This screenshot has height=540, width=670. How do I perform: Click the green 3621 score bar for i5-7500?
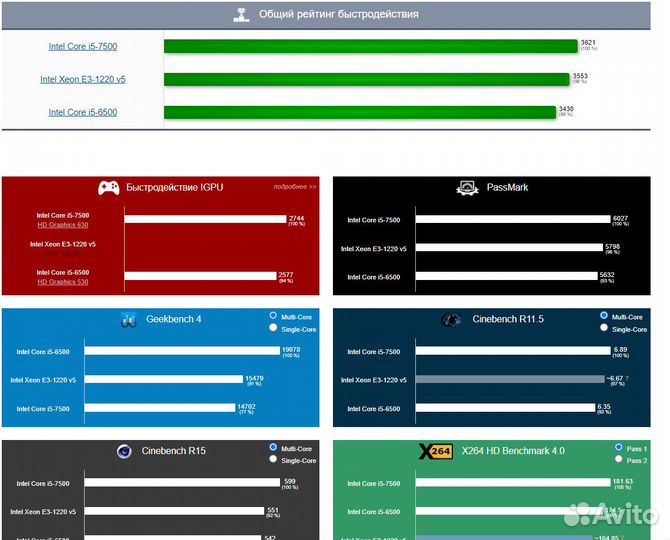pyautogui.click(x=370, y=46)
